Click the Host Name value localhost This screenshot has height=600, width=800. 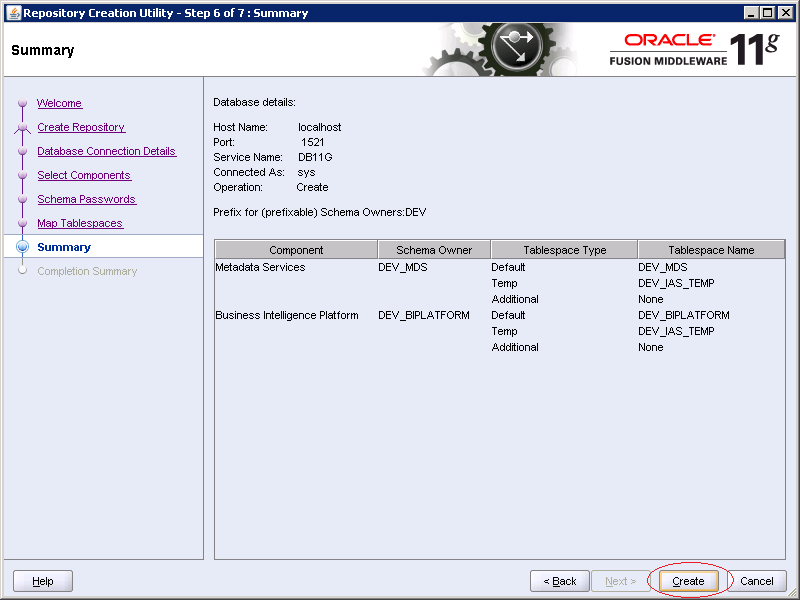pos(319,127)
